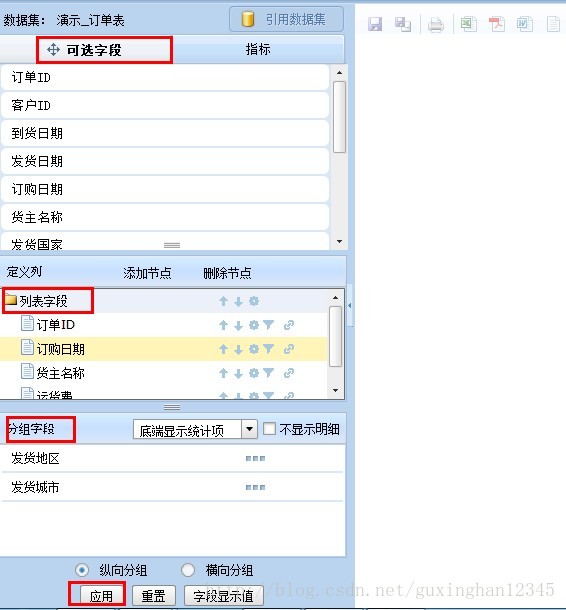The image size is (566, 610).
Task: Click 货主名称 in the available fields list
Action: coord(165,217)
